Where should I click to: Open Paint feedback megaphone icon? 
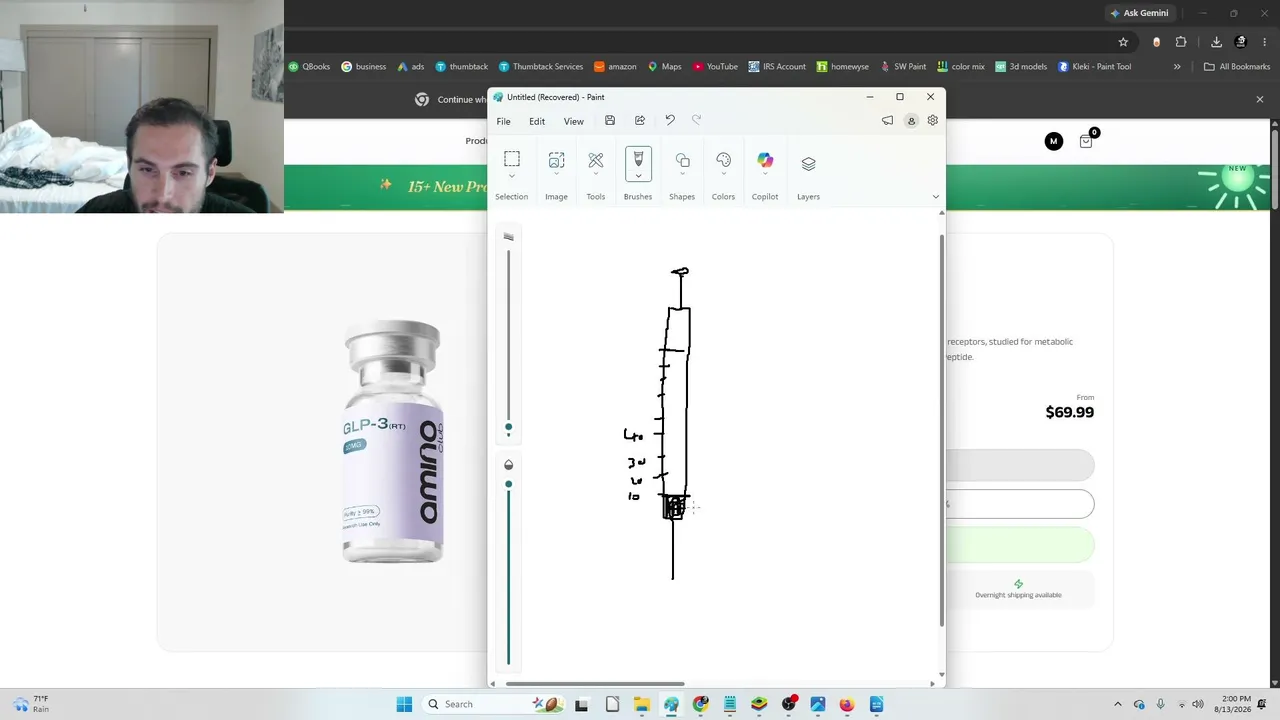[x=887, y=121]
